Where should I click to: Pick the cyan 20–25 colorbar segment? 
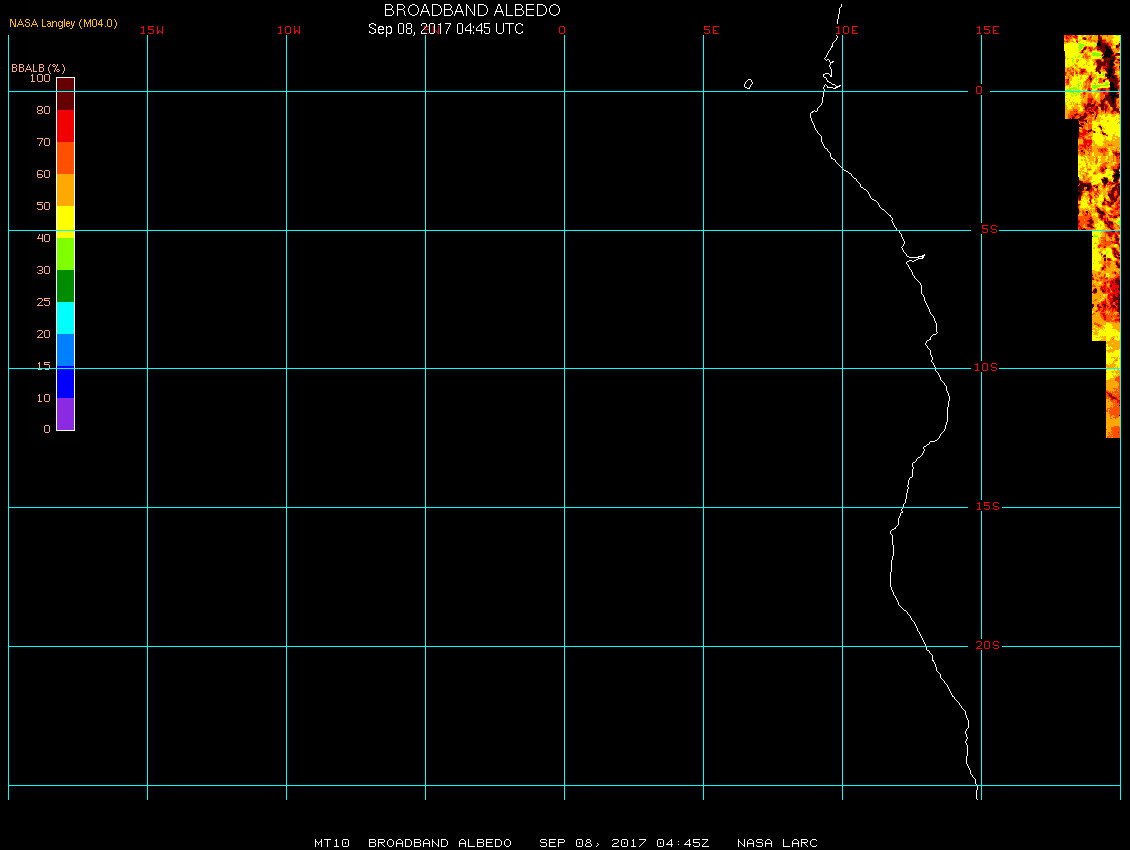[x=66, y=318]
